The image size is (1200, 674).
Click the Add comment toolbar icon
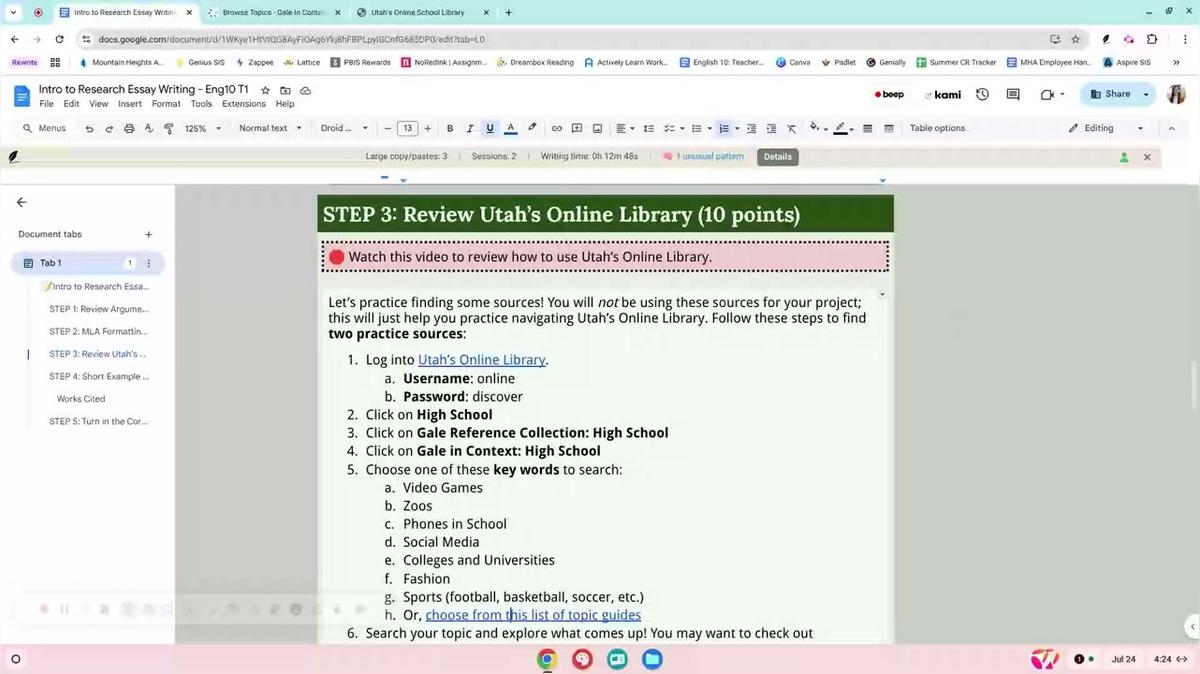tap(577, 128)
